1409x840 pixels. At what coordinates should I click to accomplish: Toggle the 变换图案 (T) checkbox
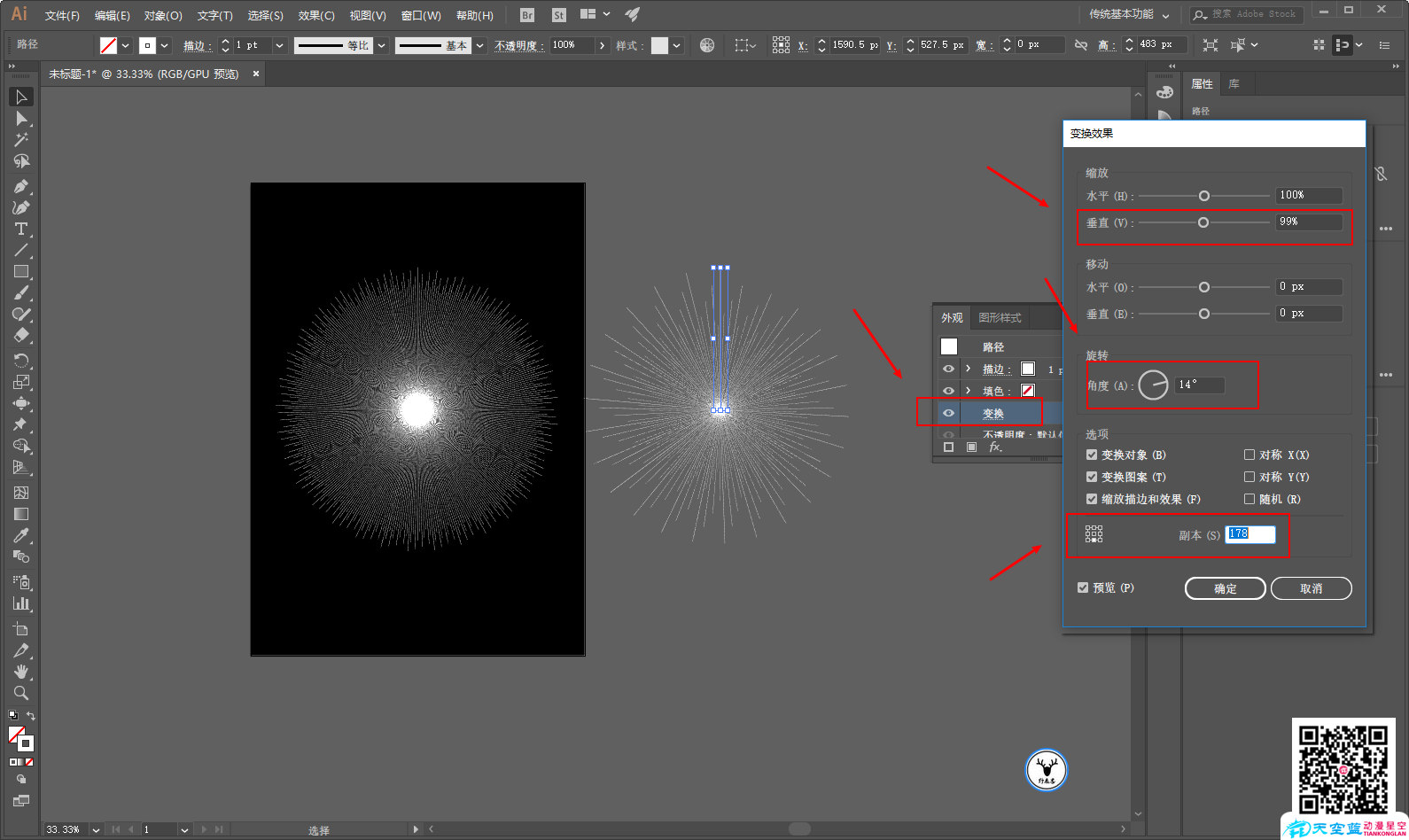click(1092, 477)
